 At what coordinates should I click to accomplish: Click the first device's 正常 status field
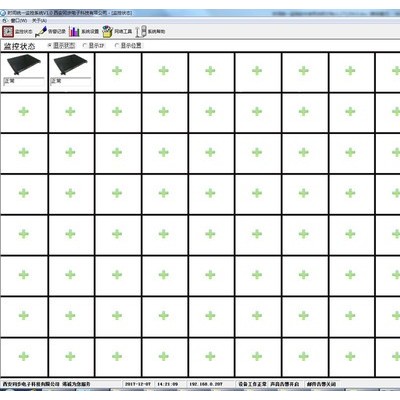pyautogui.click(x=24, y=82)
